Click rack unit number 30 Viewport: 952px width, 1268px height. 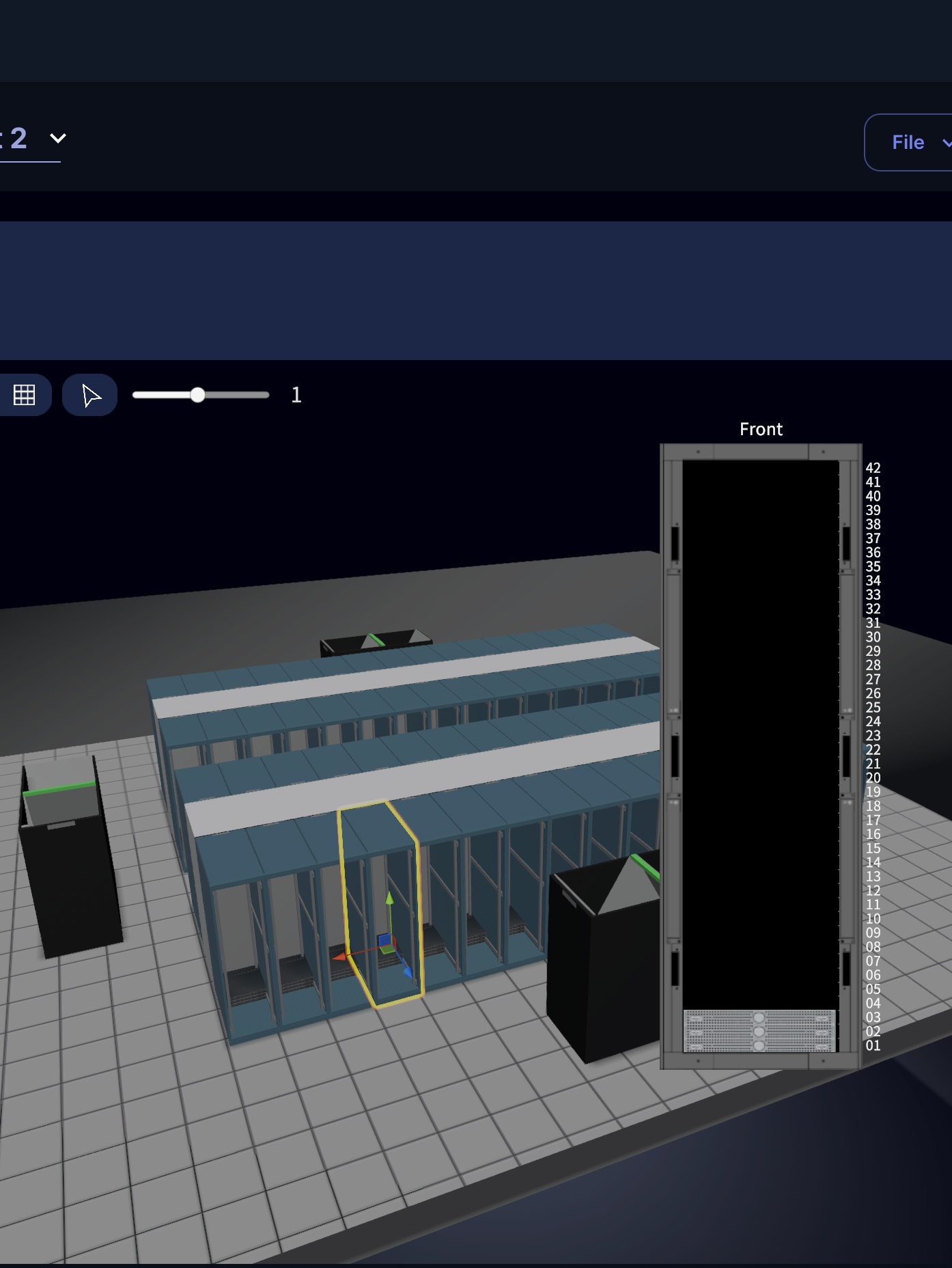(x=873, y=637)
